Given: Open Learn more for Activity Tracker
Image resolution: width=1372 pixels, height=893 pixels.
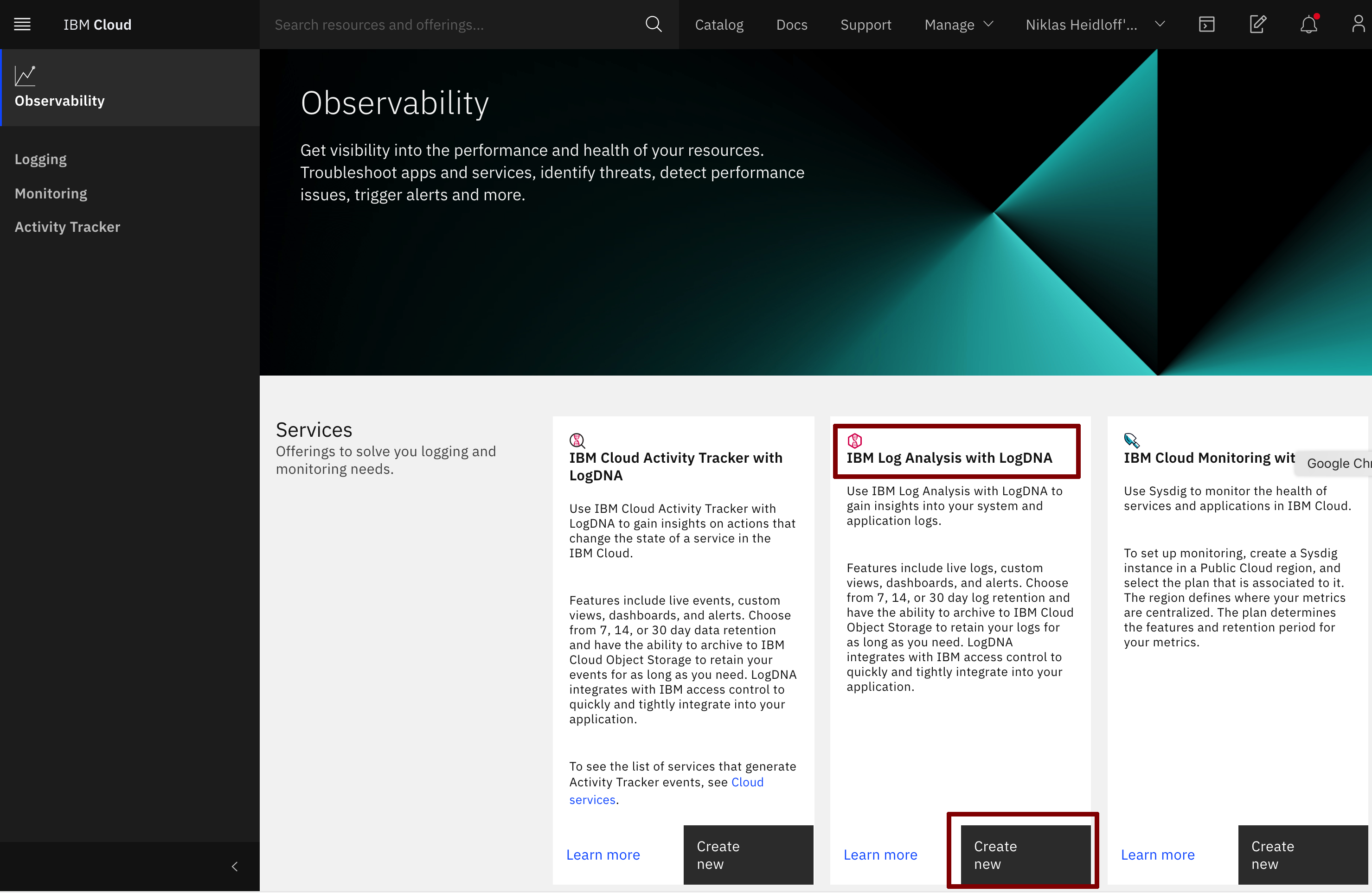Looking at the screenshot, I should coord(603,855).
